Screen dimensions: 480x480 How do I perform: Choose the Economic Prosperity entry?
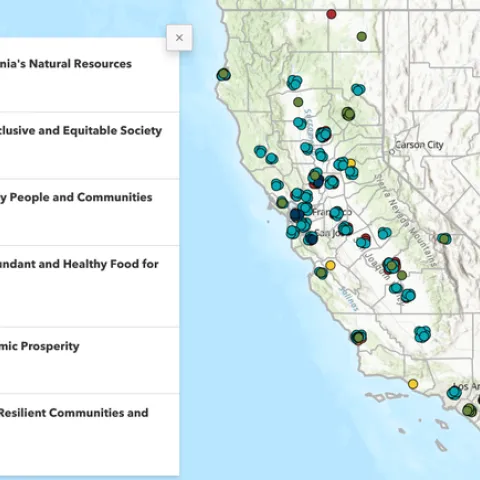tap(89, 360)
